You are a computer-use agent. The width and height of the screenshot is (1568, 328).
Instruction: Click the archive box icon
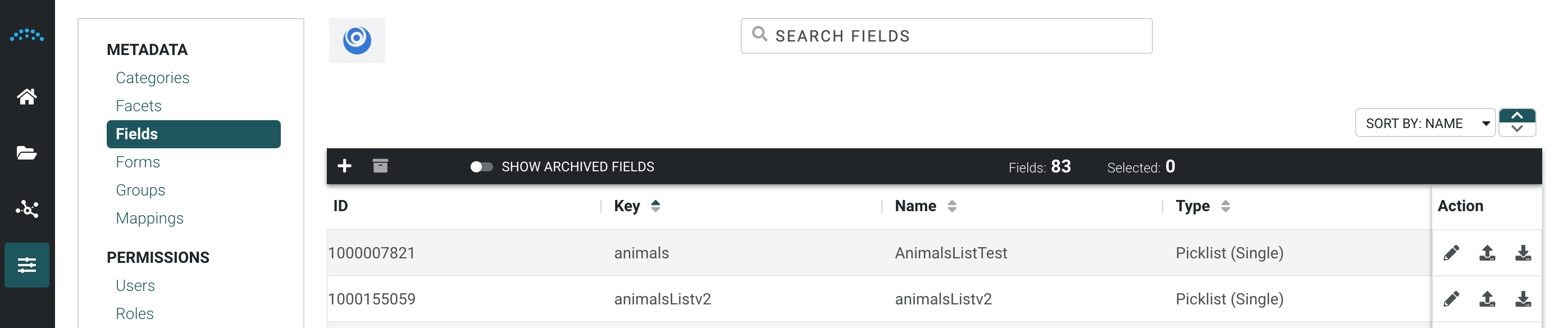click(x=380, y=166)
